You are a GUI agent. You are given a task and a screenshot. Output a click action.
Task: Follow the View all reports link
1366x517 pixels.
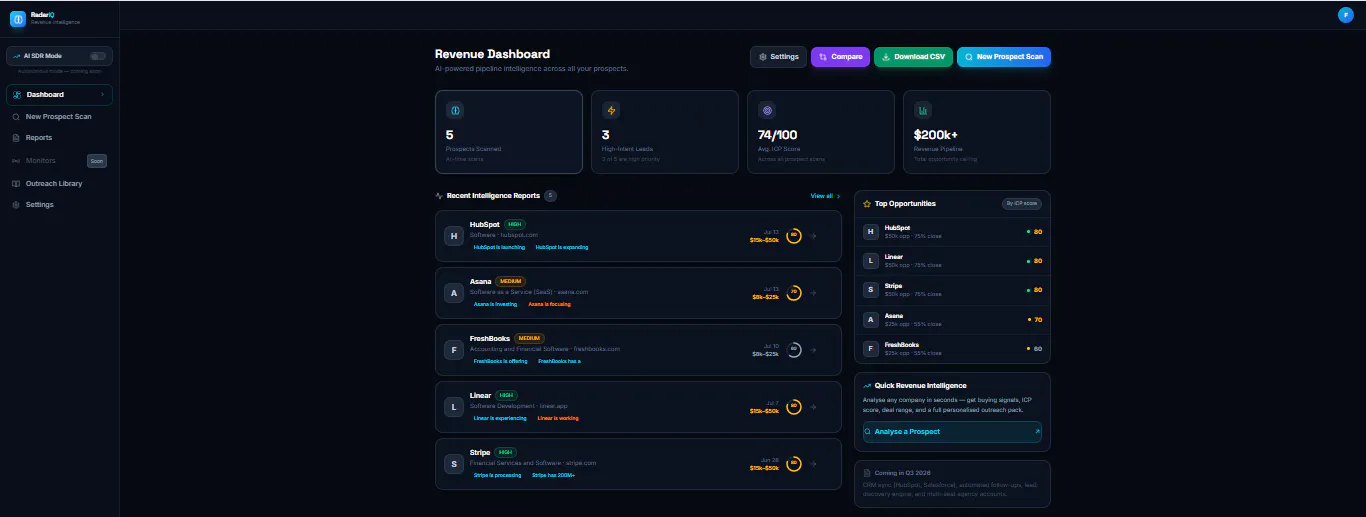tap(825, 196)
